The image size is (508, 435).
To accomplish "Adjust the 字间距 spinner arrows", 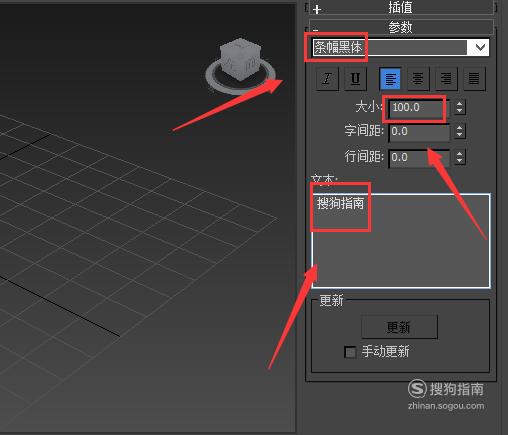I will pyautogui.click(x=460, y=131).
